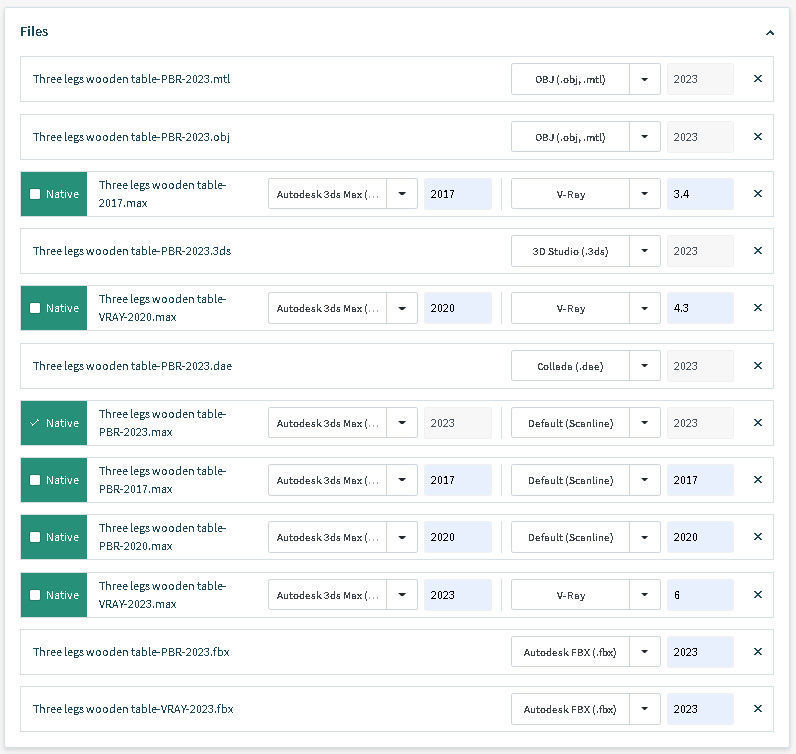Open 3ds Max dropdown for PBR-2020.max
The height and width of the screenshot is (754, 796).
(x=402, y=537)
